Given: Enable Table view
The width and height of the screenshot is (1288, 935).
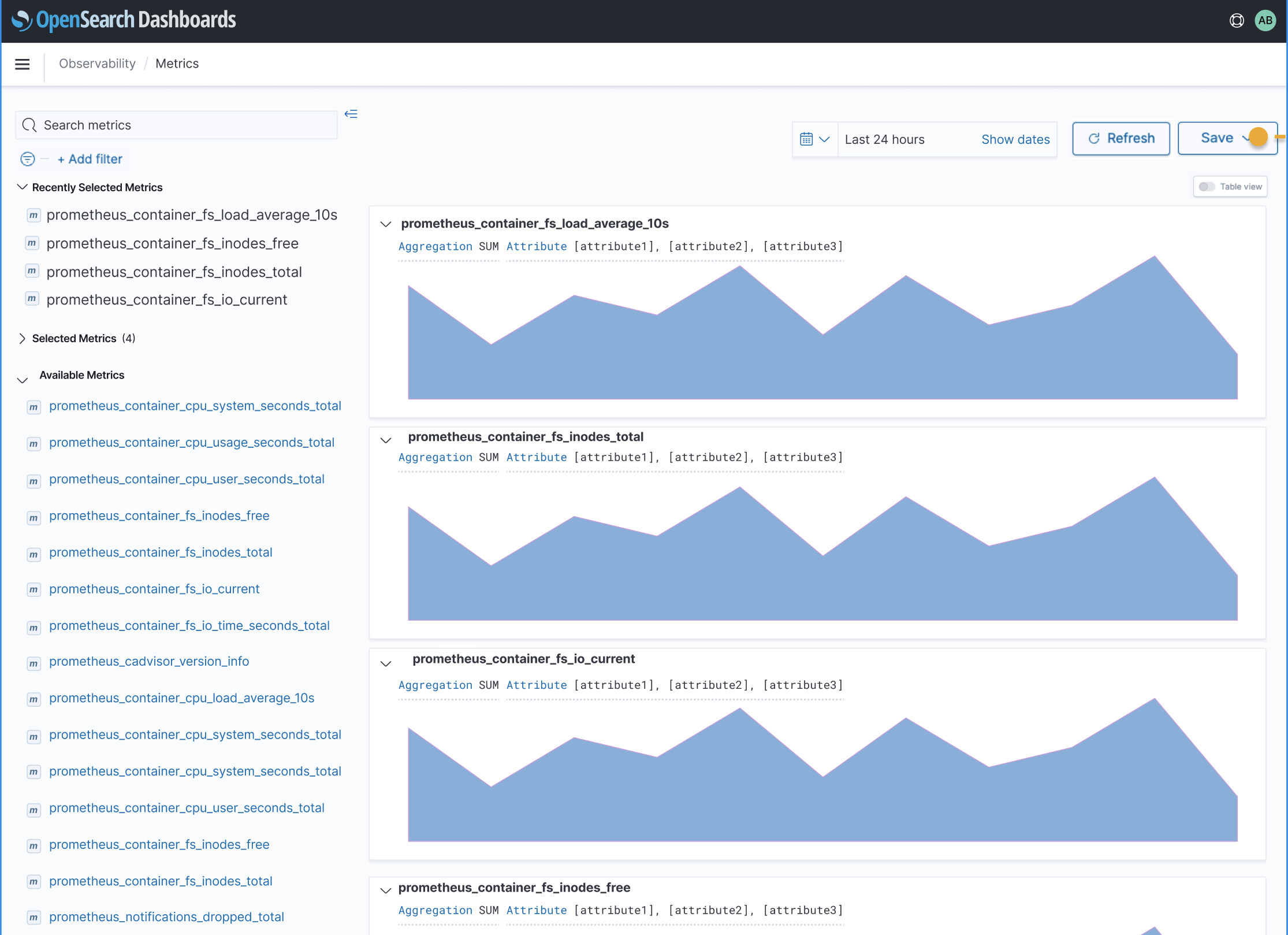Looking at the screenshot, I should pyautogui.click(x=1207, y=186).
